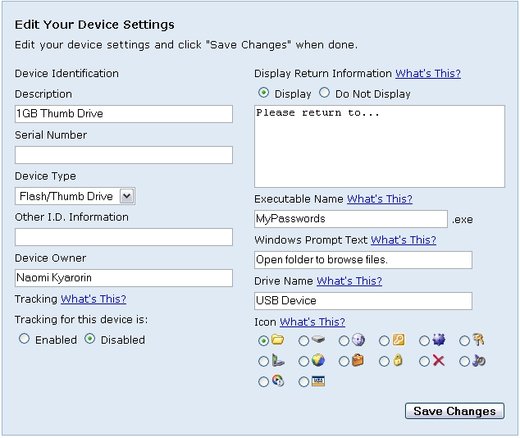The width and height of the screenshot is (520, 438).
Task: Click the yellow padlock icon
Action: pyautogui.click(x=398, y=361)
